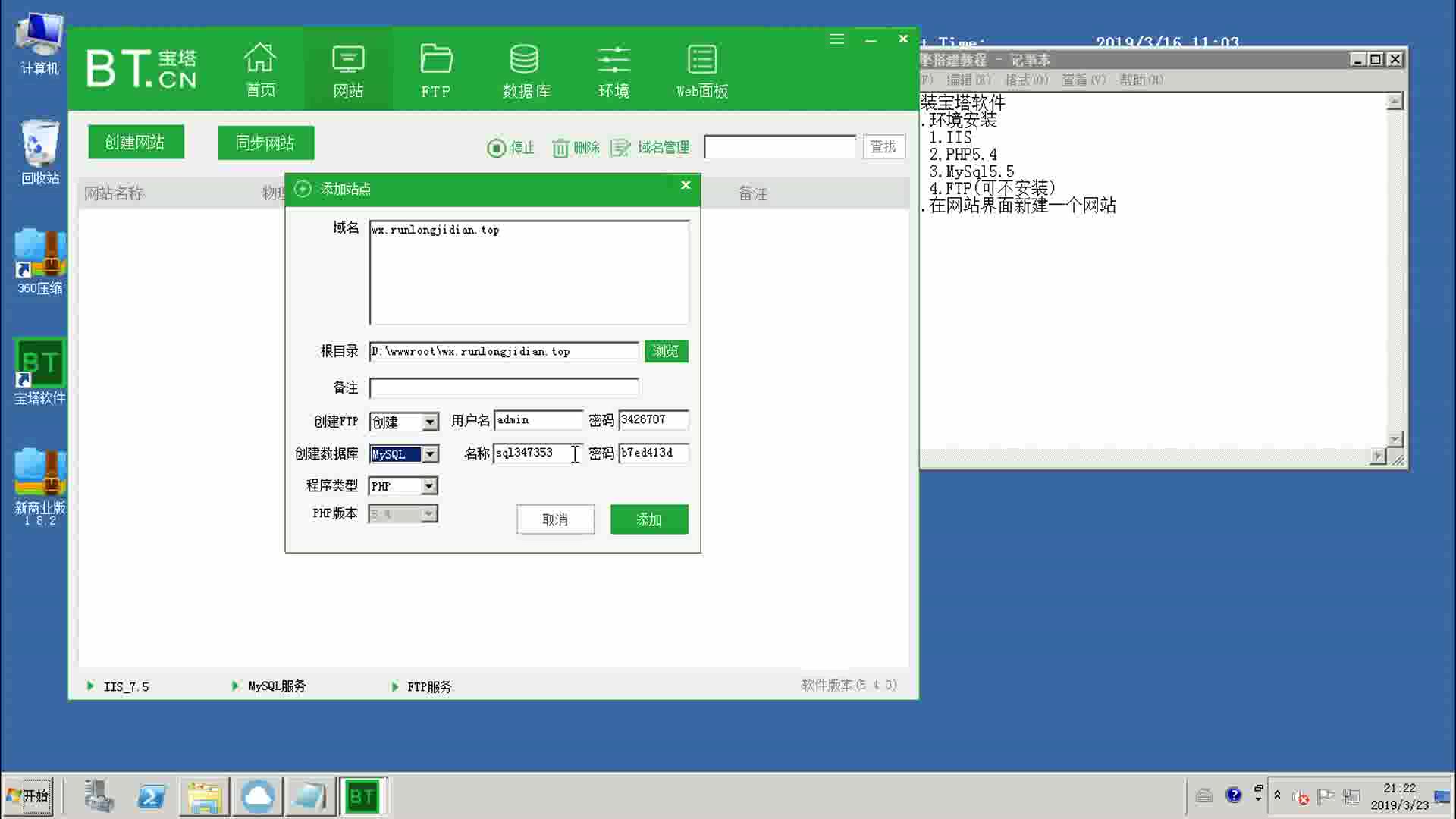Click the 停止 stop icon button
The image size is (1456, 819).
511,147
